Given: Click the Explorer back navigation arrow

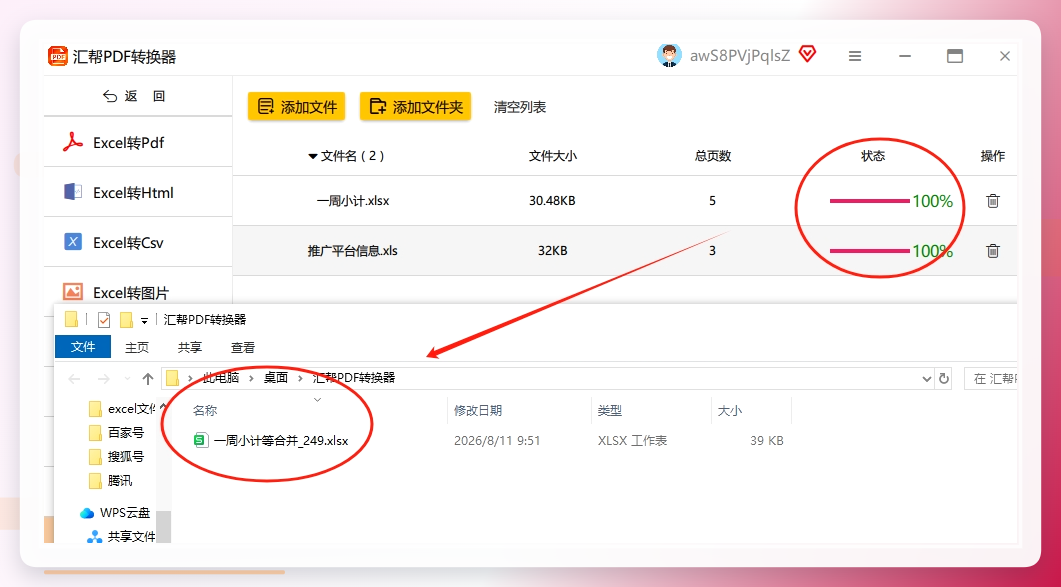Looking at the screenshot, I should [x=74, y=378].
